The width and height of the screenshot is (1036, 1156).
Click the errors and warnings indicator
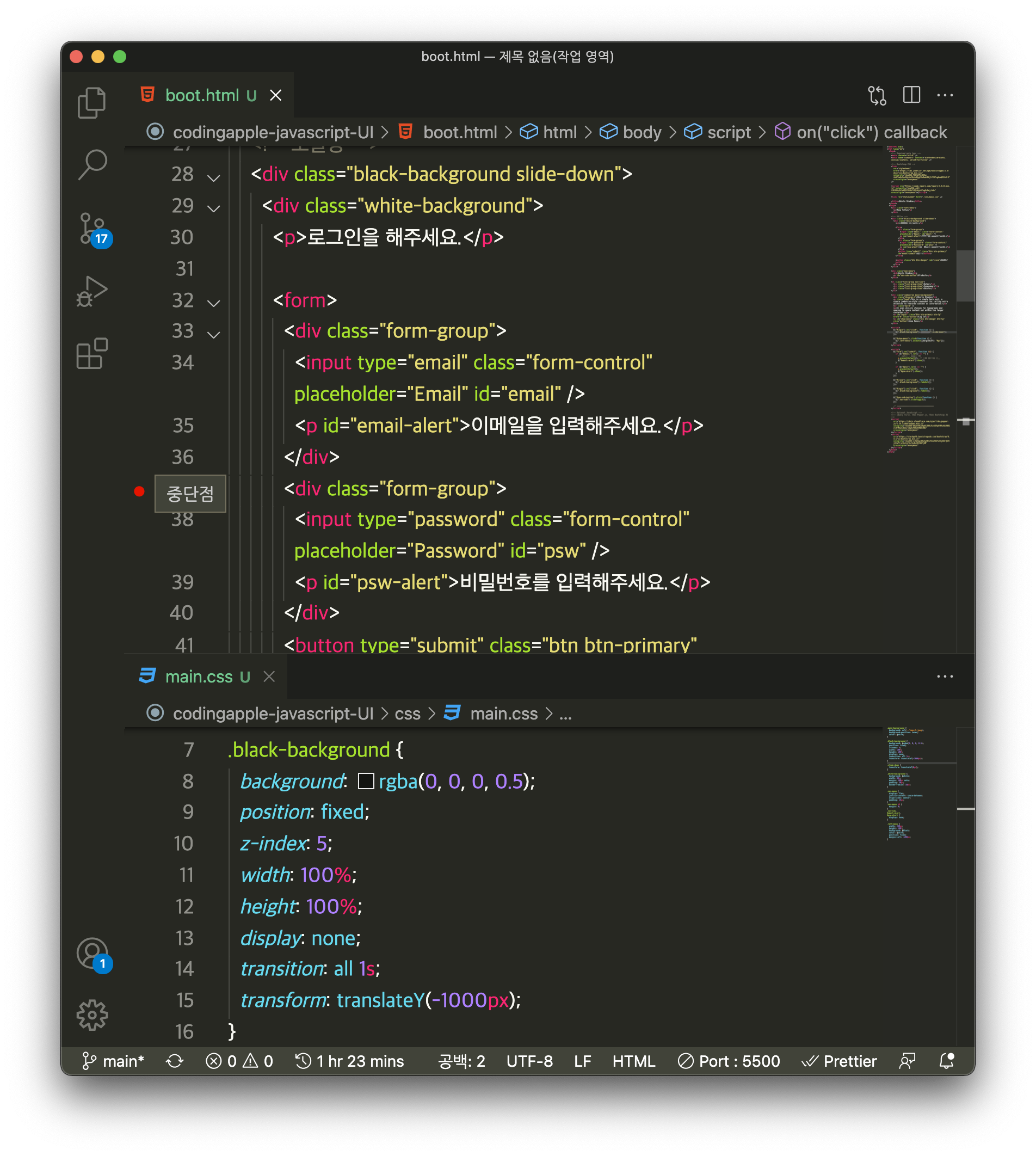click(x=238, y=1061)
